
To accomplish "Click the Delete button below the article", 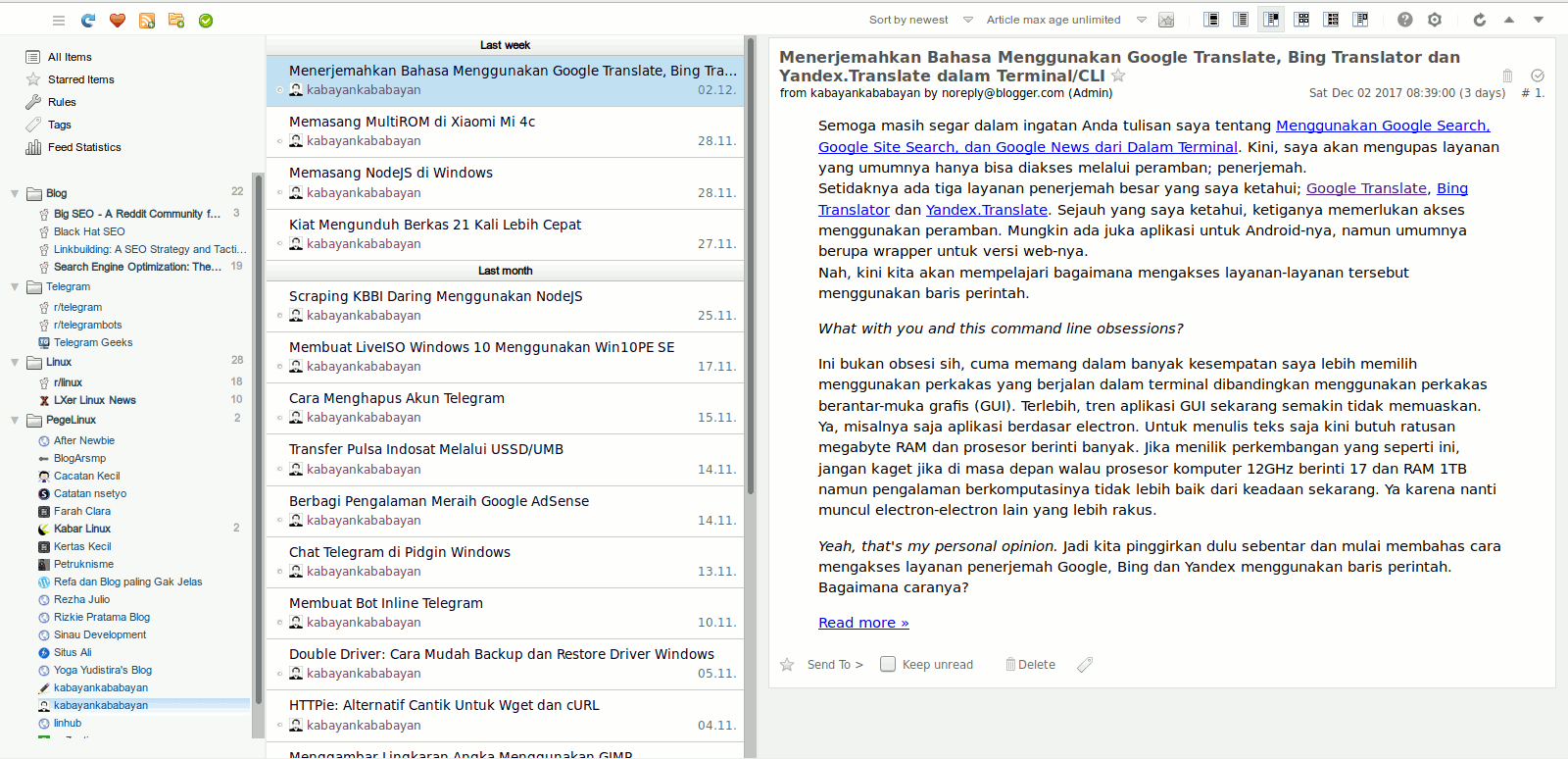I will click(1030, 665).
